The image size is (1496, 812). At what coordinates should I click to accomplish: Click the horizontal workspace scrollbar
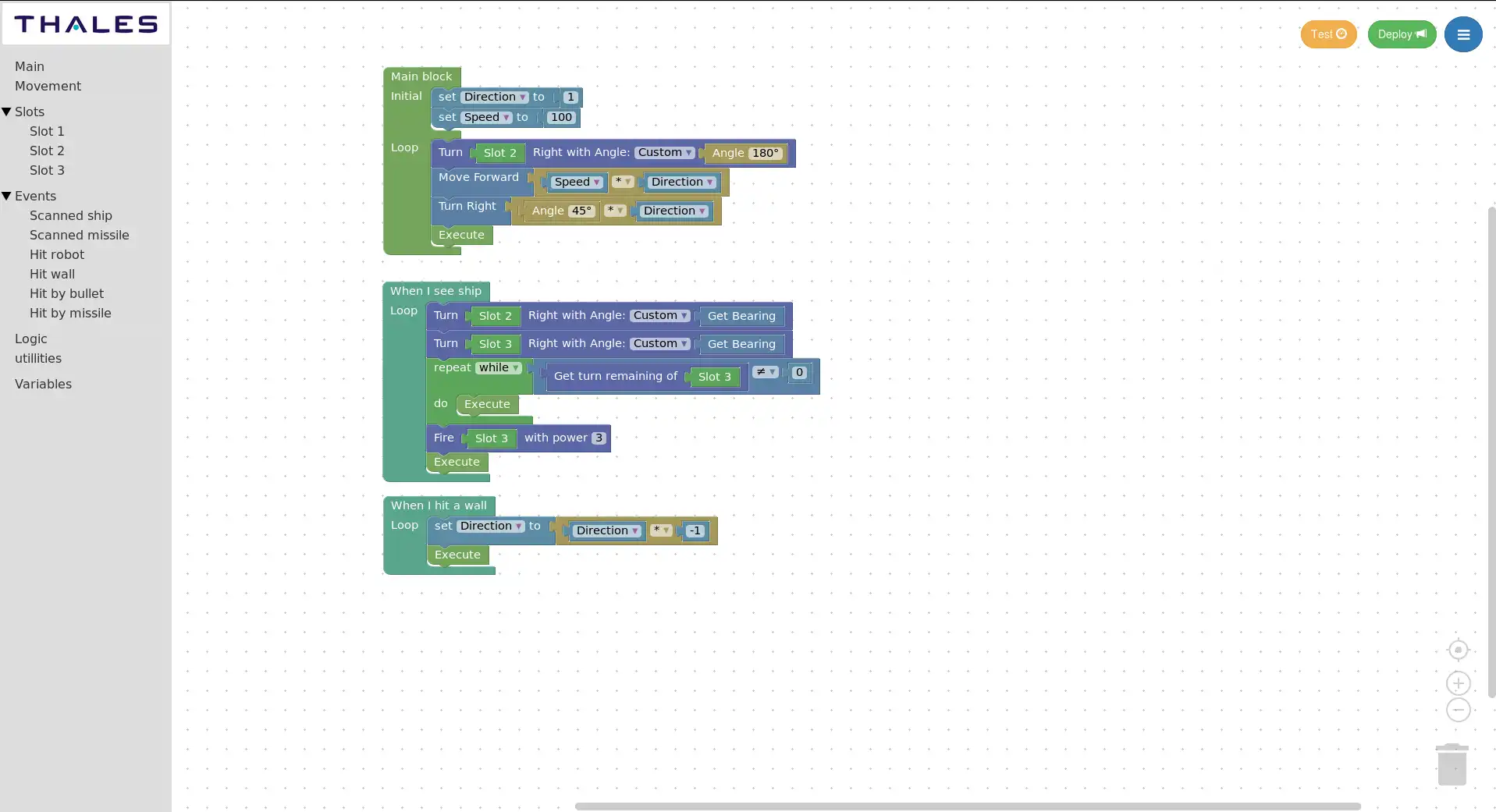click(968, 807)
